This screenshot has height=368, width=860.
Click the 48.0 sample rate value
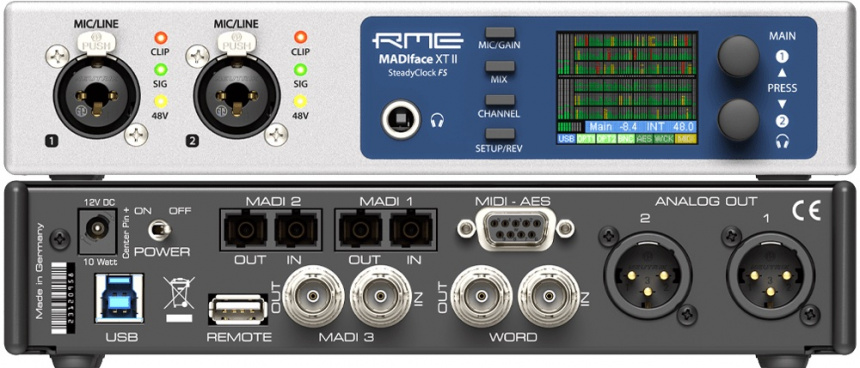pos(682,127)
